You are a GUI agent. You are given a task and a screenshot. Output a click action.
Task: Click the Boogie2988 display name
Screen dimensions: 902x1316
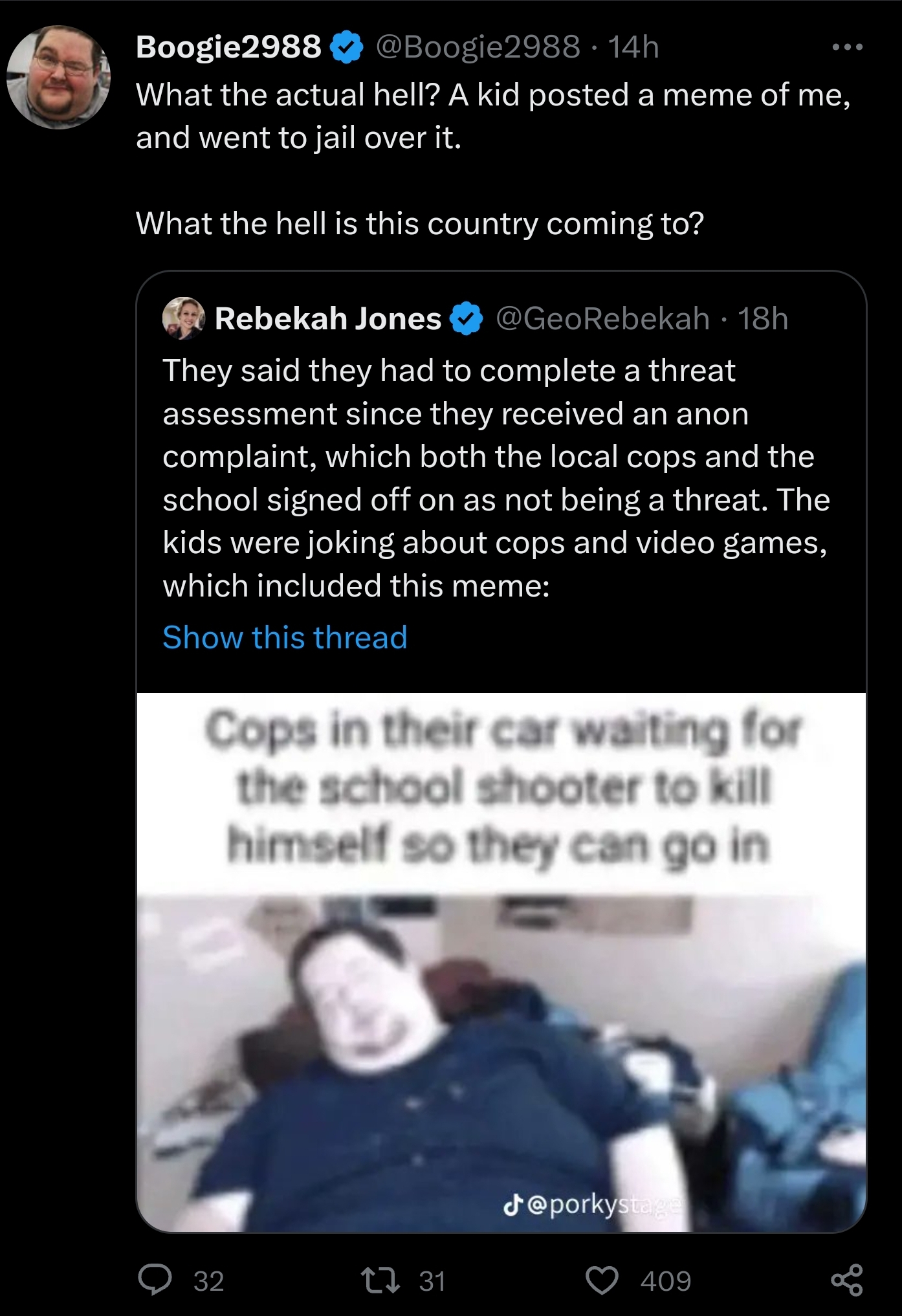coord(228,47)
